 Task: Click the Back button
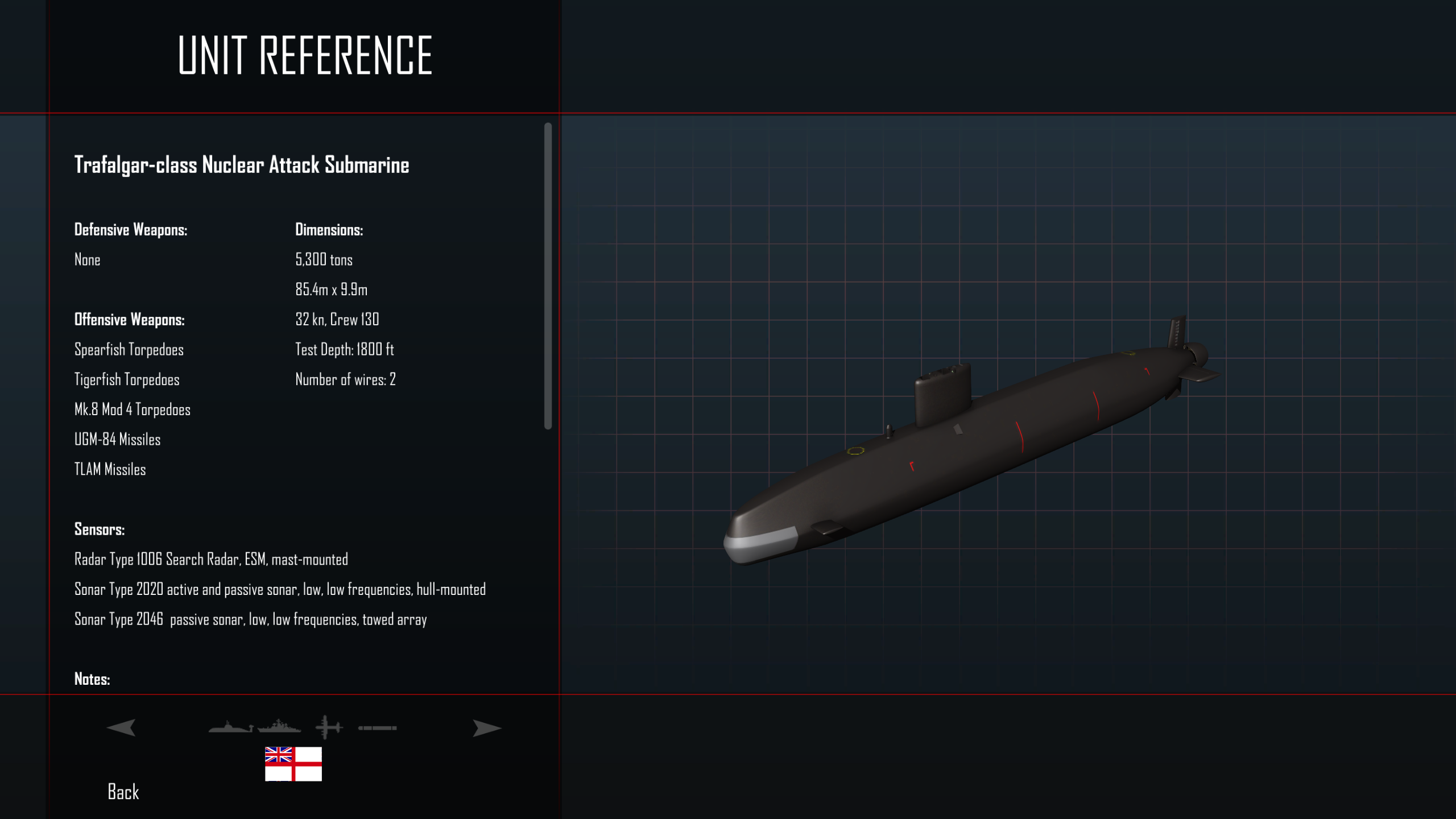123,792
